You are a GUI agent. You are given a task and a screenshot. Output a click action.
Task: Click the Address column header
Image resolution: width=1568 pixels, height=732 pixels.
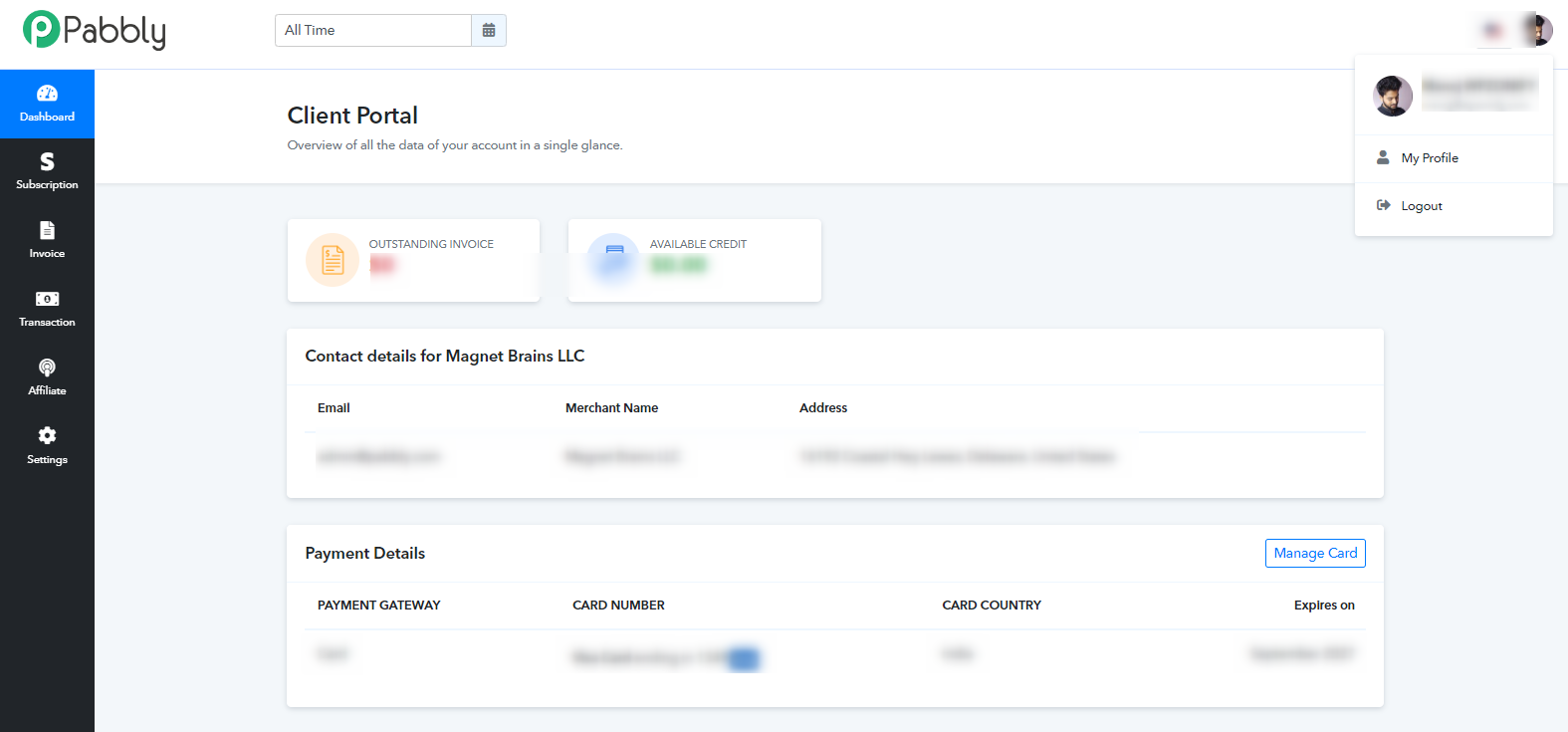[x=823, y=408]
